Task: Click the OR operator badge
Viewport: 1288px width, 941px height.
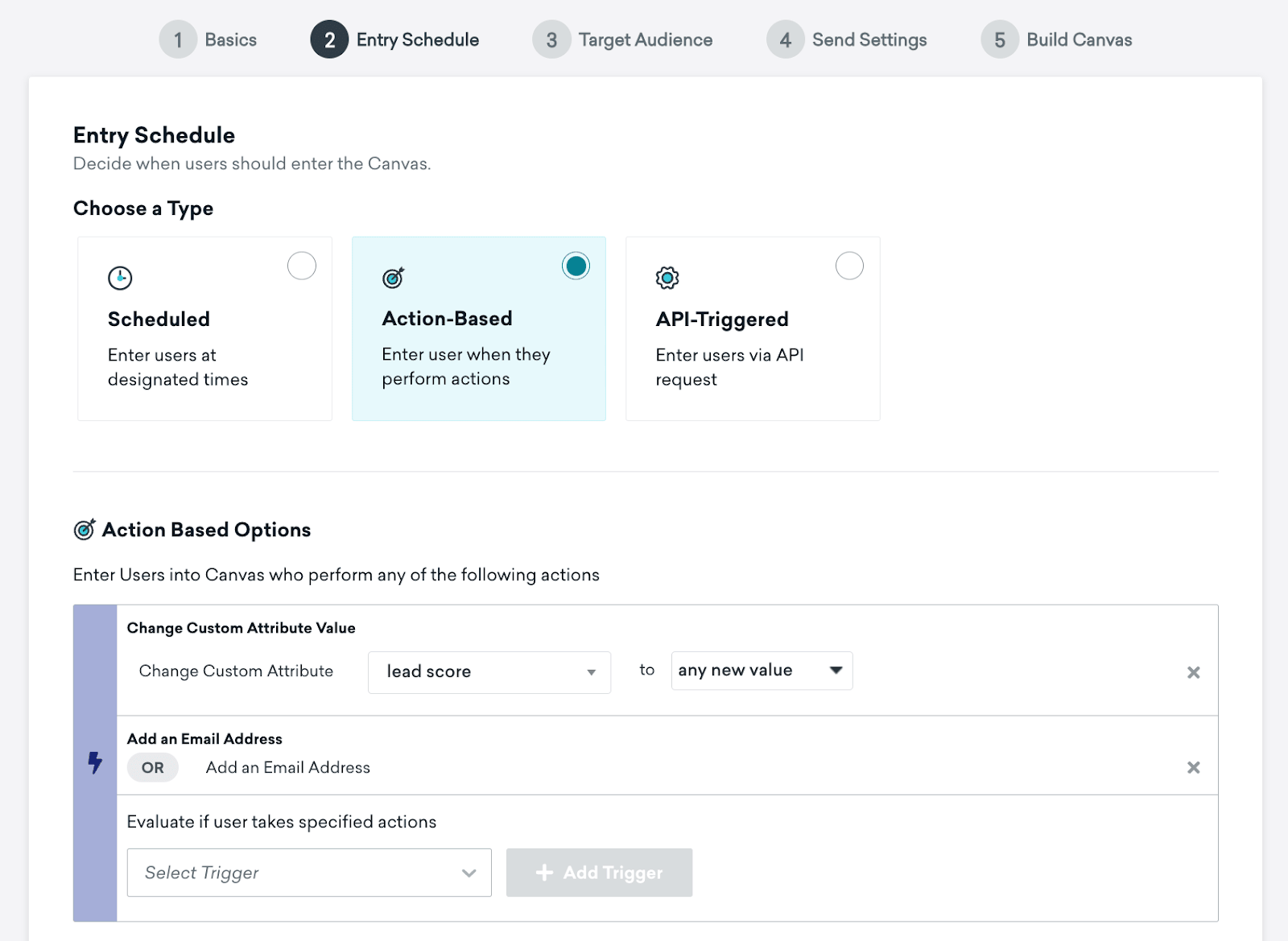Action: click(x=153, y=768)
